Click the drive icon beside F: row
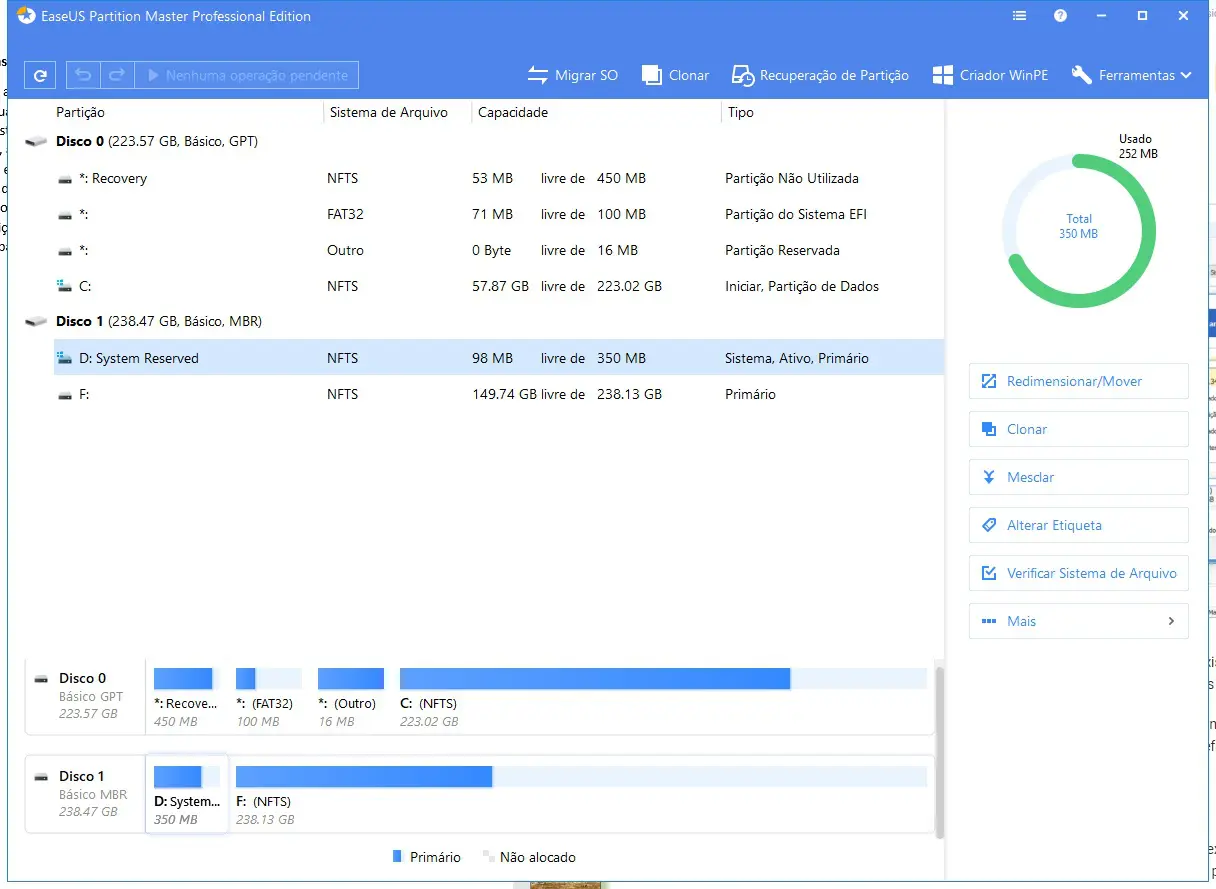The image size is (1216, 889). click(x=65, y=395)
